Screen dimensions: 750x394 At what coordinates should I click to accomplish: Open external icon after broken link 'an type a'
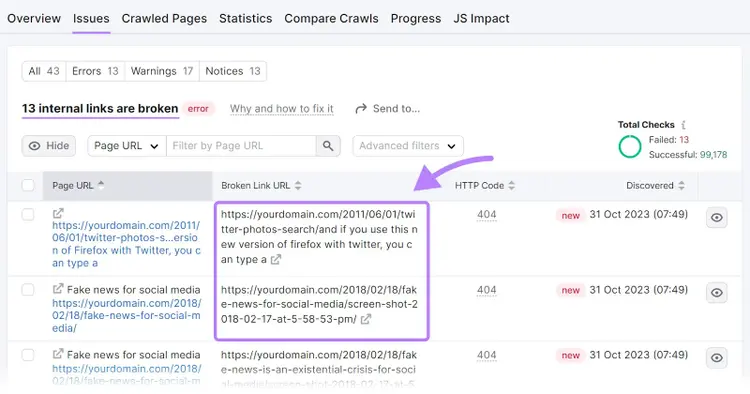pos(276,260)
